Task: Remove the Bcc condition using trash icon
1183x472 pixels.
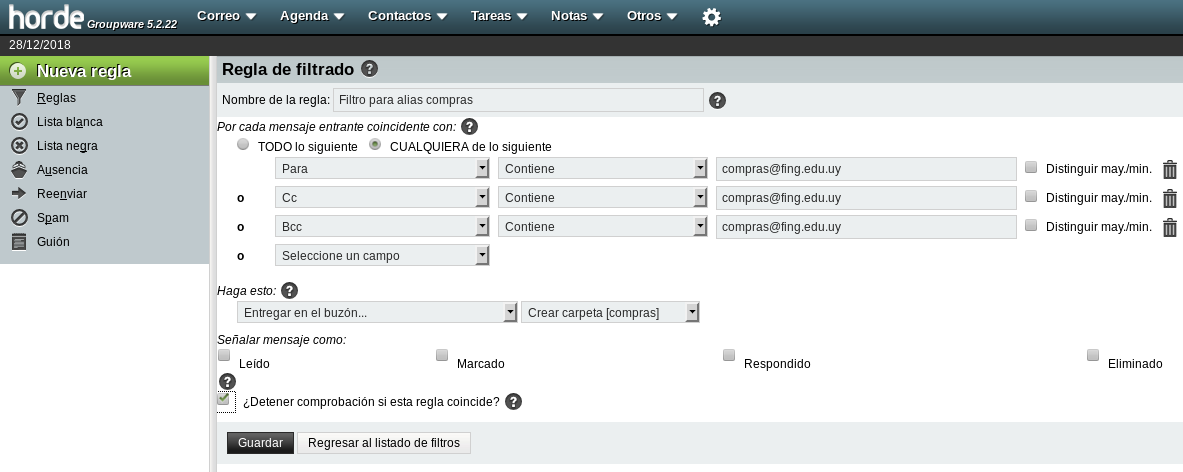Action: click(x=1169, y=228)
